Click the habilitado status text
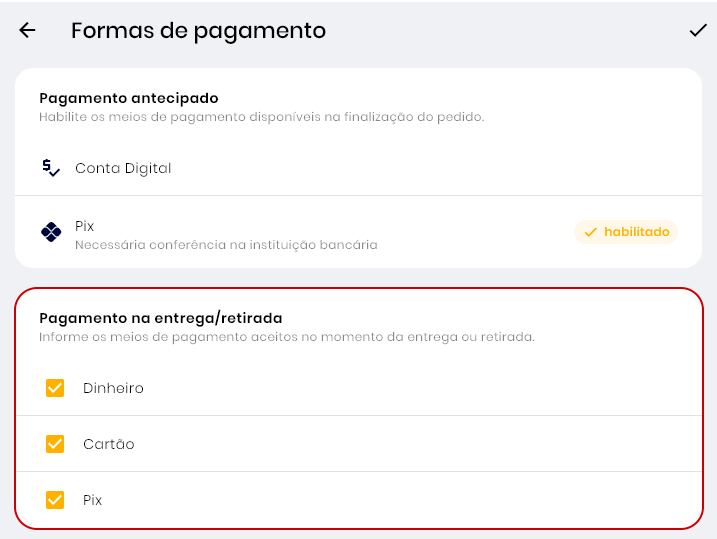Viewport: 717px width, 539px height. 636,232
